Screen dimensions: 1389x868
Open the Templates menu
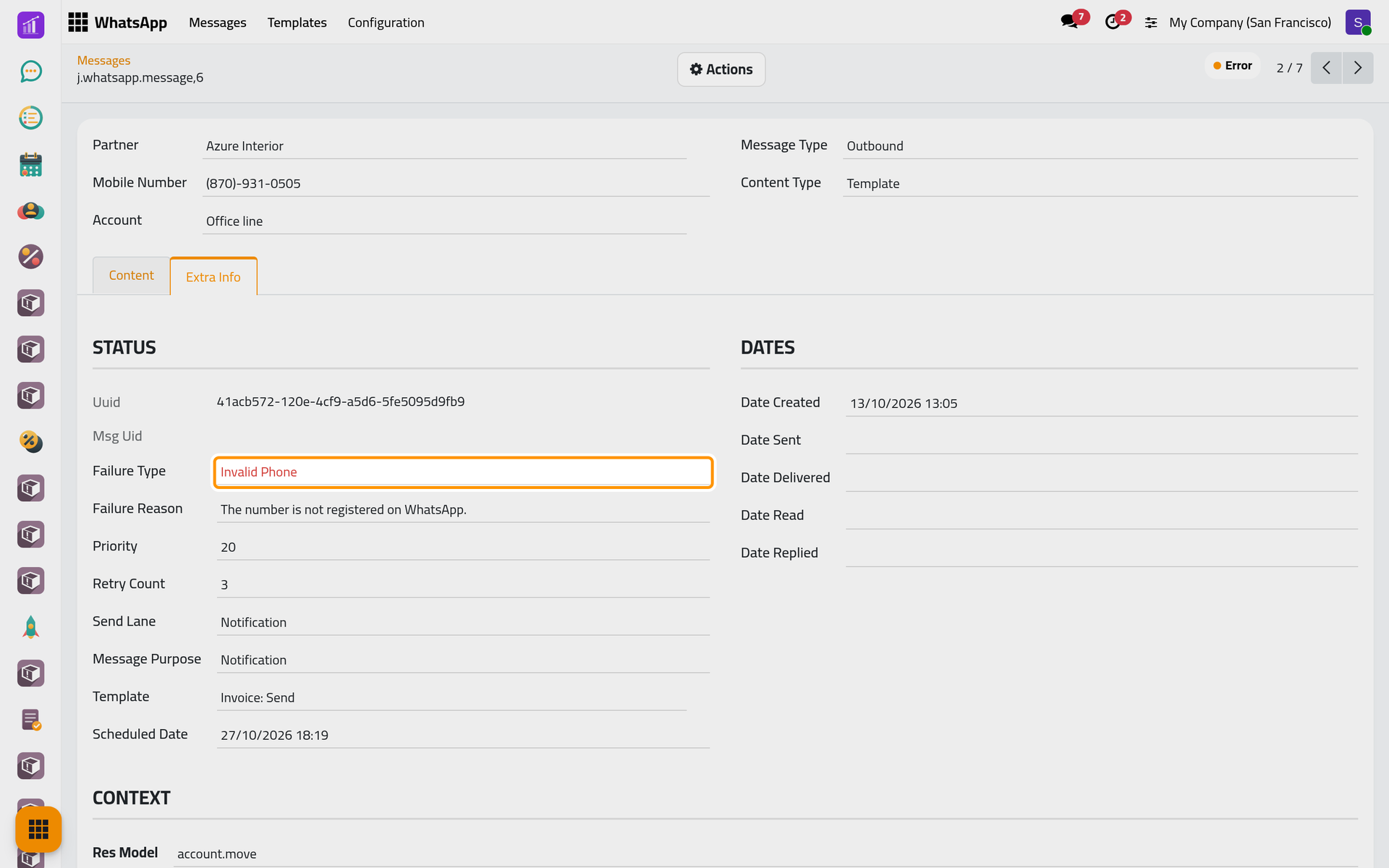(x=297, y=22)
